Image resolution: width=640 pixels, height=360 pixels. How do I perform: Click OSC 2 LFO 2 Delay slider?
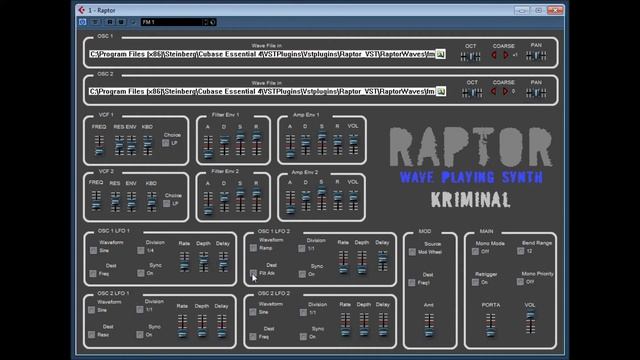click(383, 324)
